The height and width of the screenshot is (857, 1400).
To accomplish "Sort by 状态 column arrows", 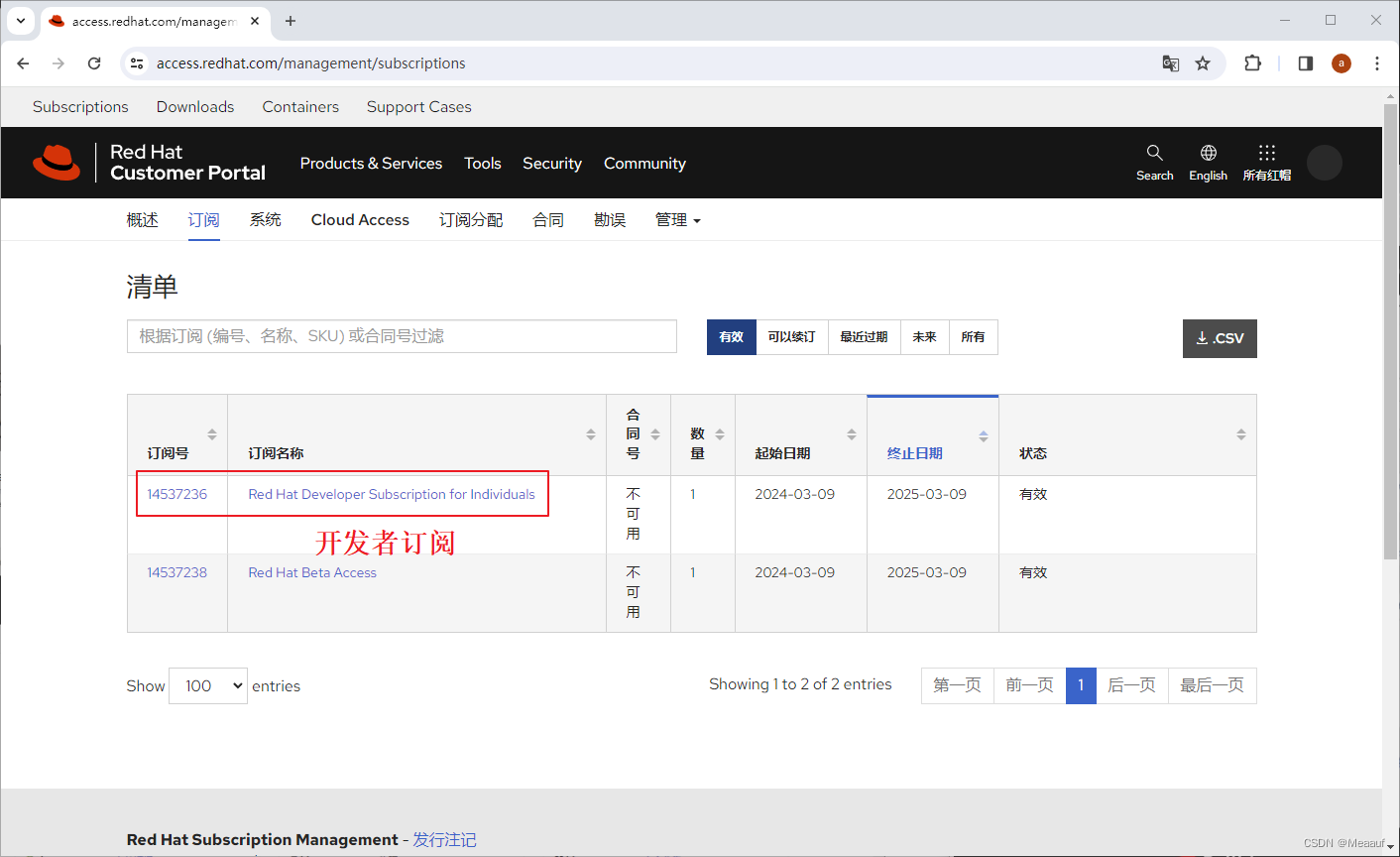I will click(x=1241, y=434).
